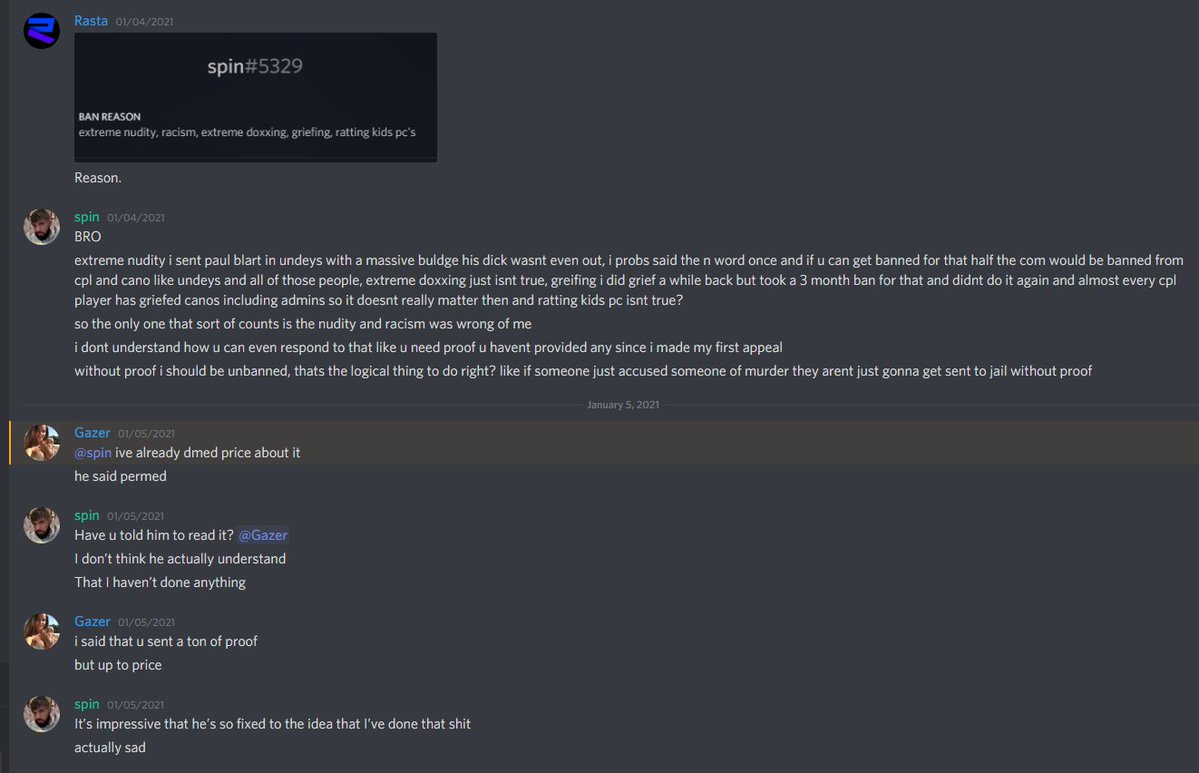The height and width of the screenshot is (773, 1199).
Task: Click the Rasta username
Action: pos(91,21)
